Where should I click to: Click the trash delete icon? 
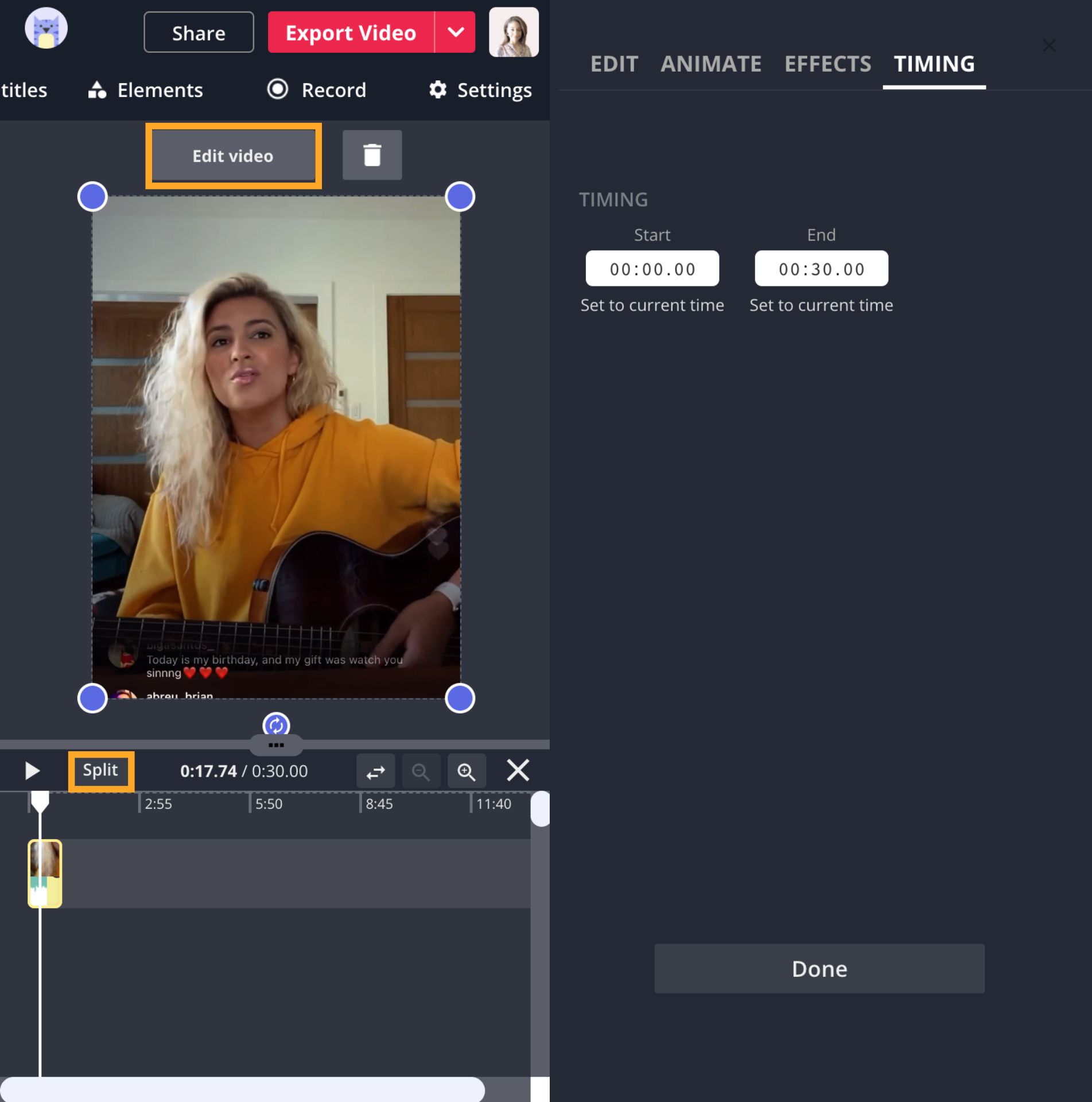point(372,155)
